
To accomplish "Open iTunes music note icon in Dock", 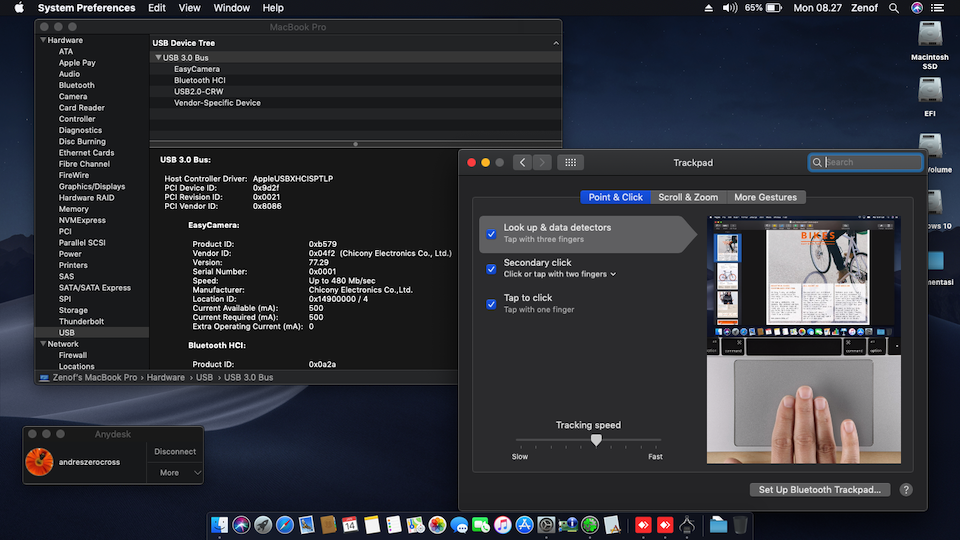I will [503, 525].
